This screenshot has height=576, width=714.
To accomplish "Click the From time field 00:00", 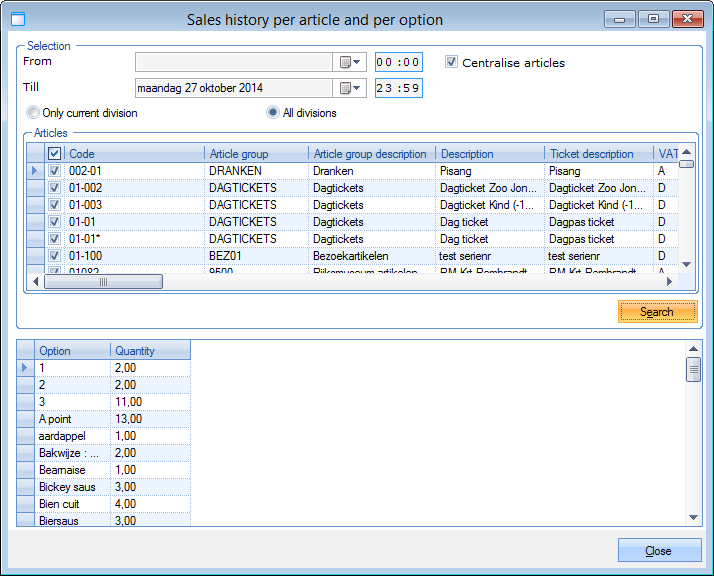I will [398, 63].
